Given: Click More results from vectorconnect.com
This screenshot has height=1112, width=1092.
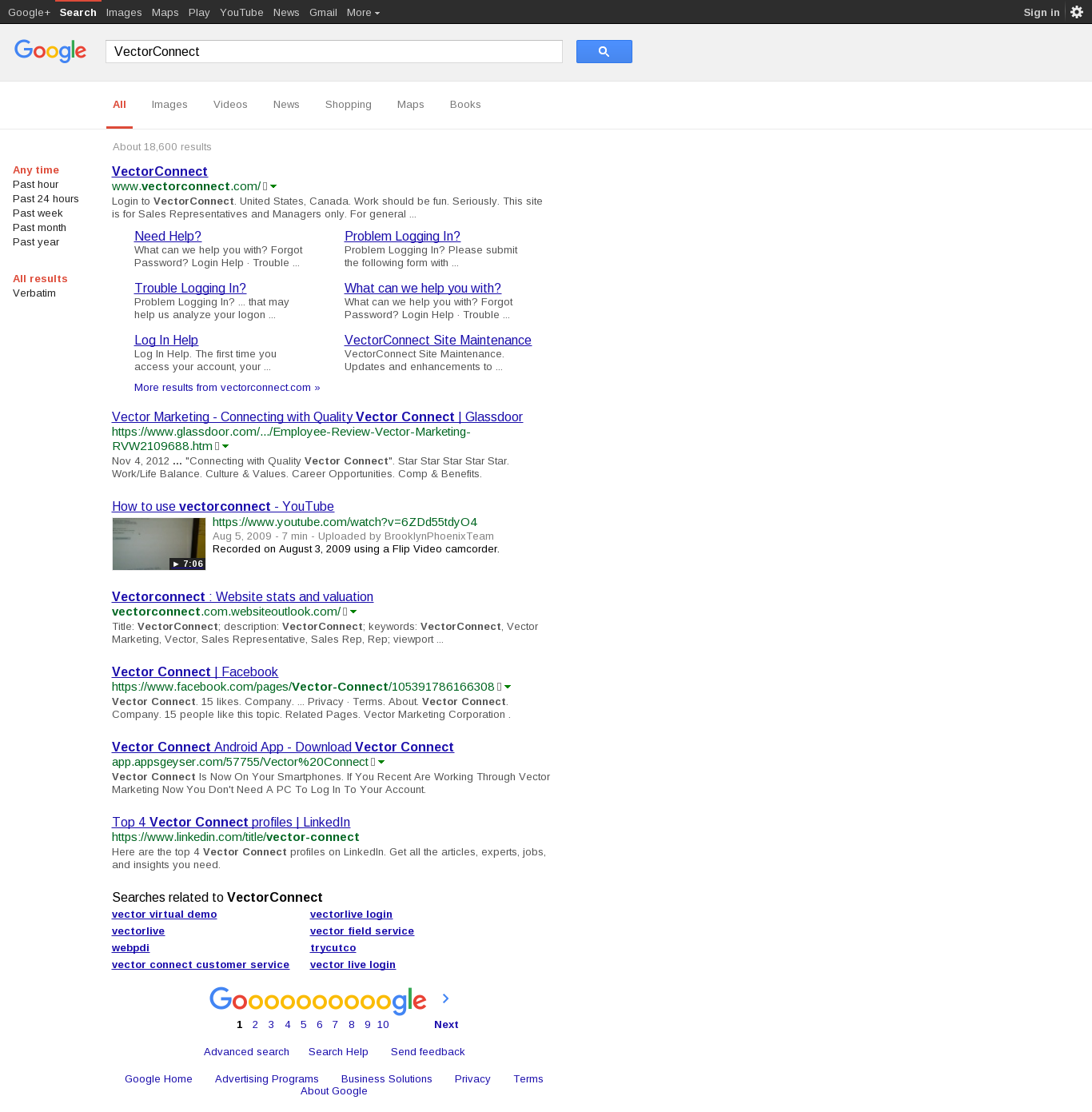Looking at the screenshot, I should (x=227, y=388).
